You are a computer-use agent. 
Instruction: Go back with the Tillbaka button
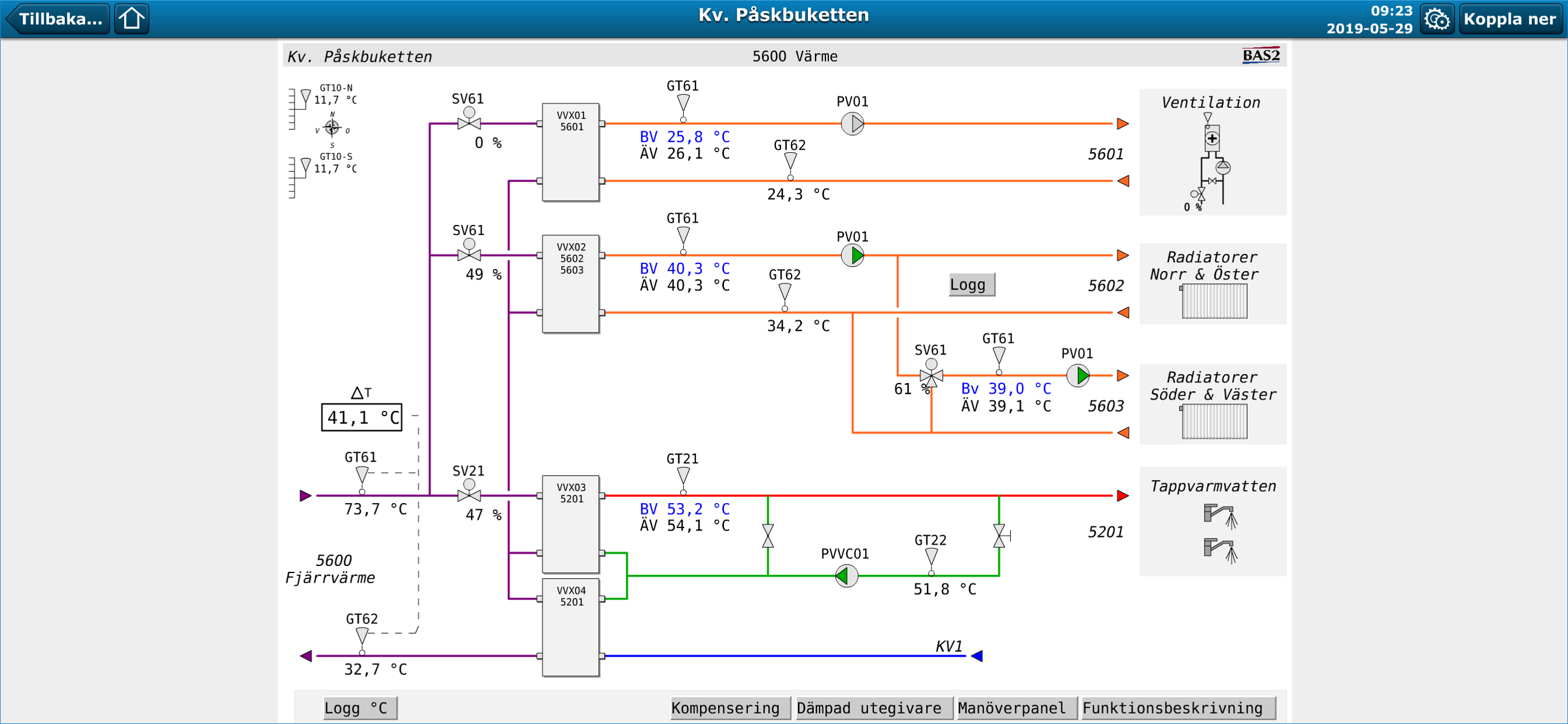(58, 19)
